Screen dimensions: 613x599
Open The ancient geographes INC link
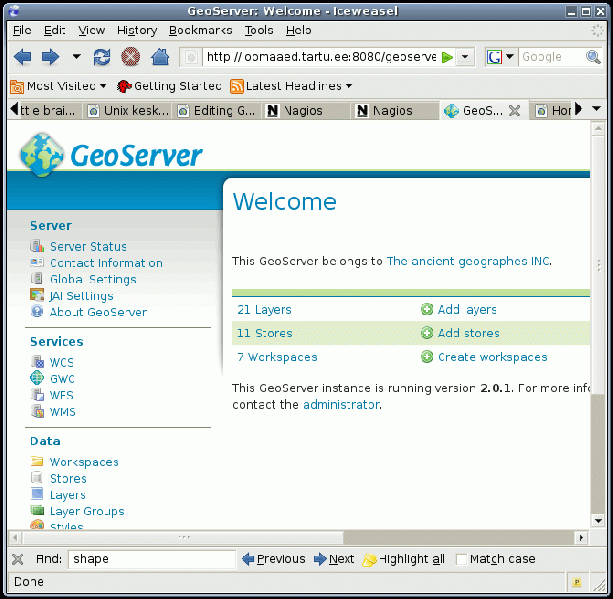coord(468,261)
